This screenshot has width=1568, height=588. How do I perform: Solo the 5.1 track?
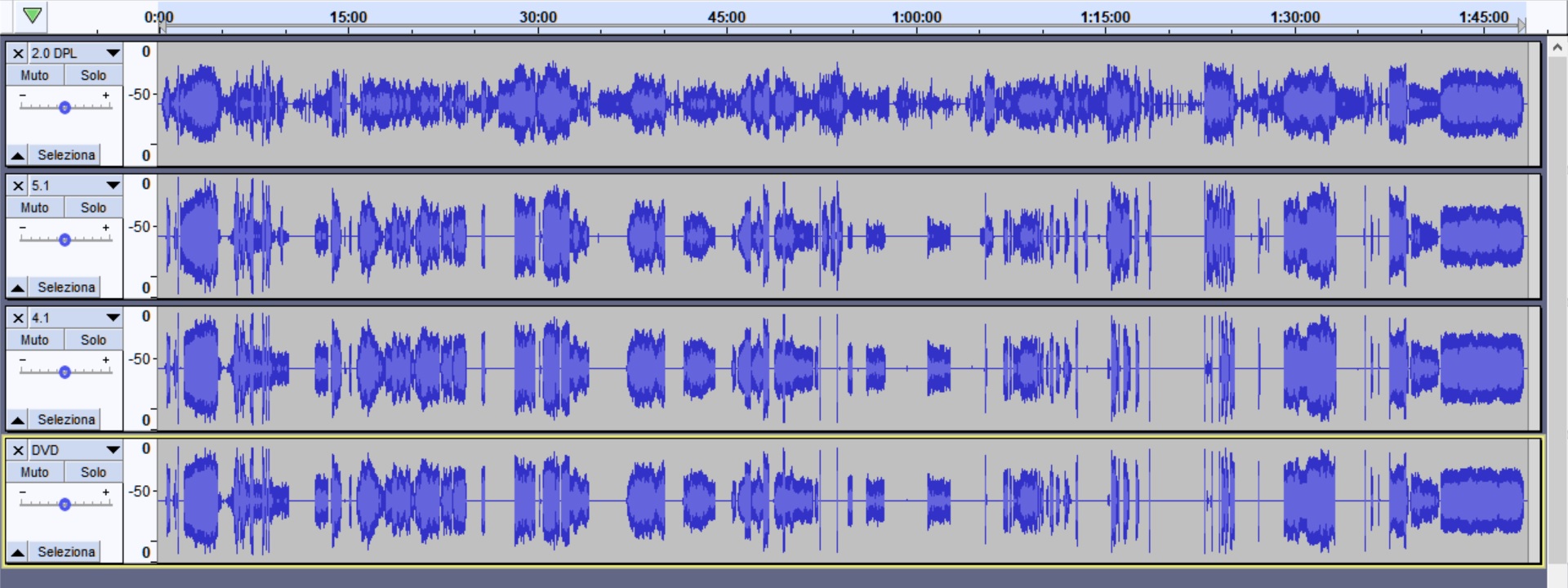93,207
